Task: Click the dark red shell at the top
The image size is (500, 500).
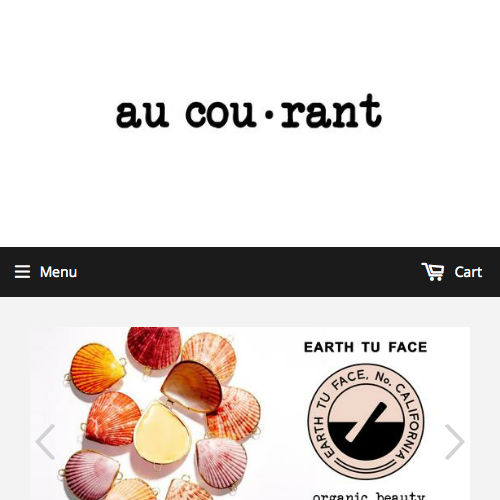Action: click(x=154, y=348)
